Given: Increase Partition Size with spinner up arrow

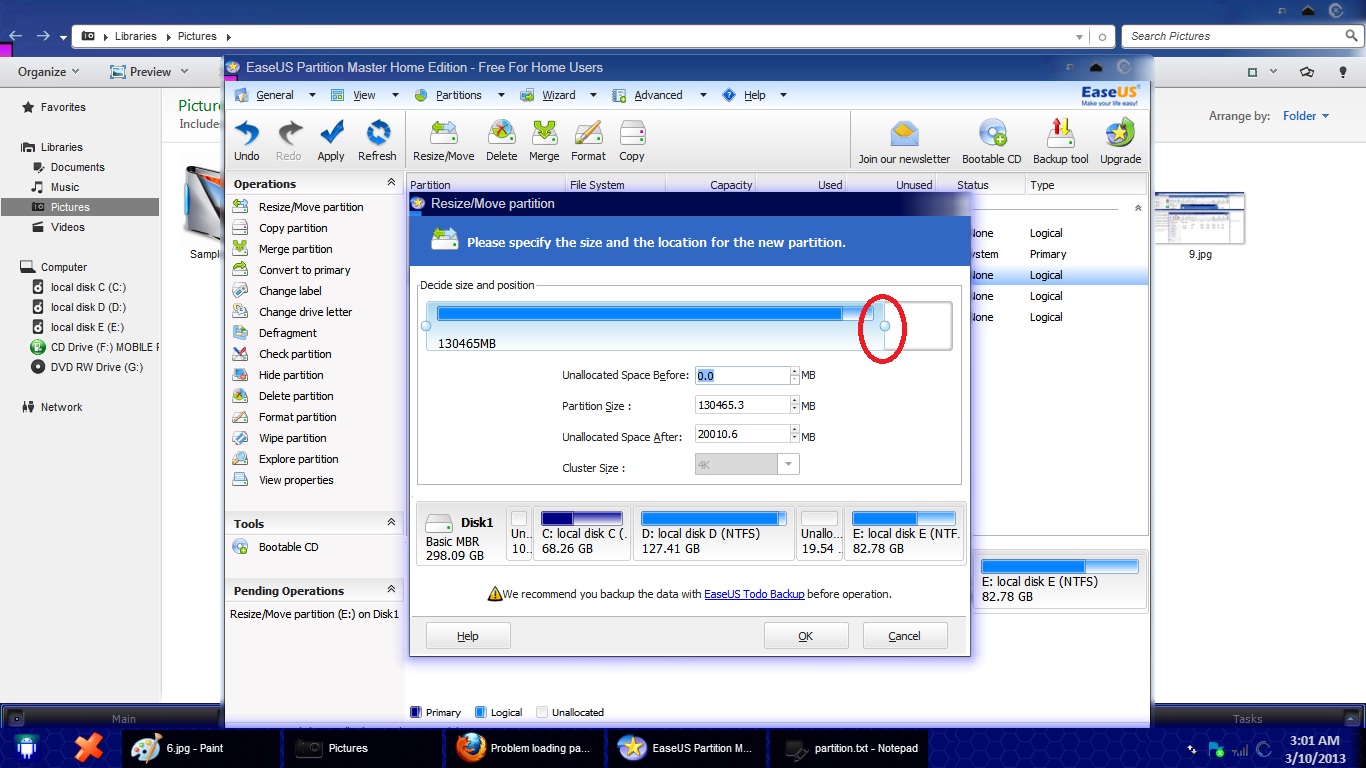Looking at the screenshot, I should (x=795, y=401).
